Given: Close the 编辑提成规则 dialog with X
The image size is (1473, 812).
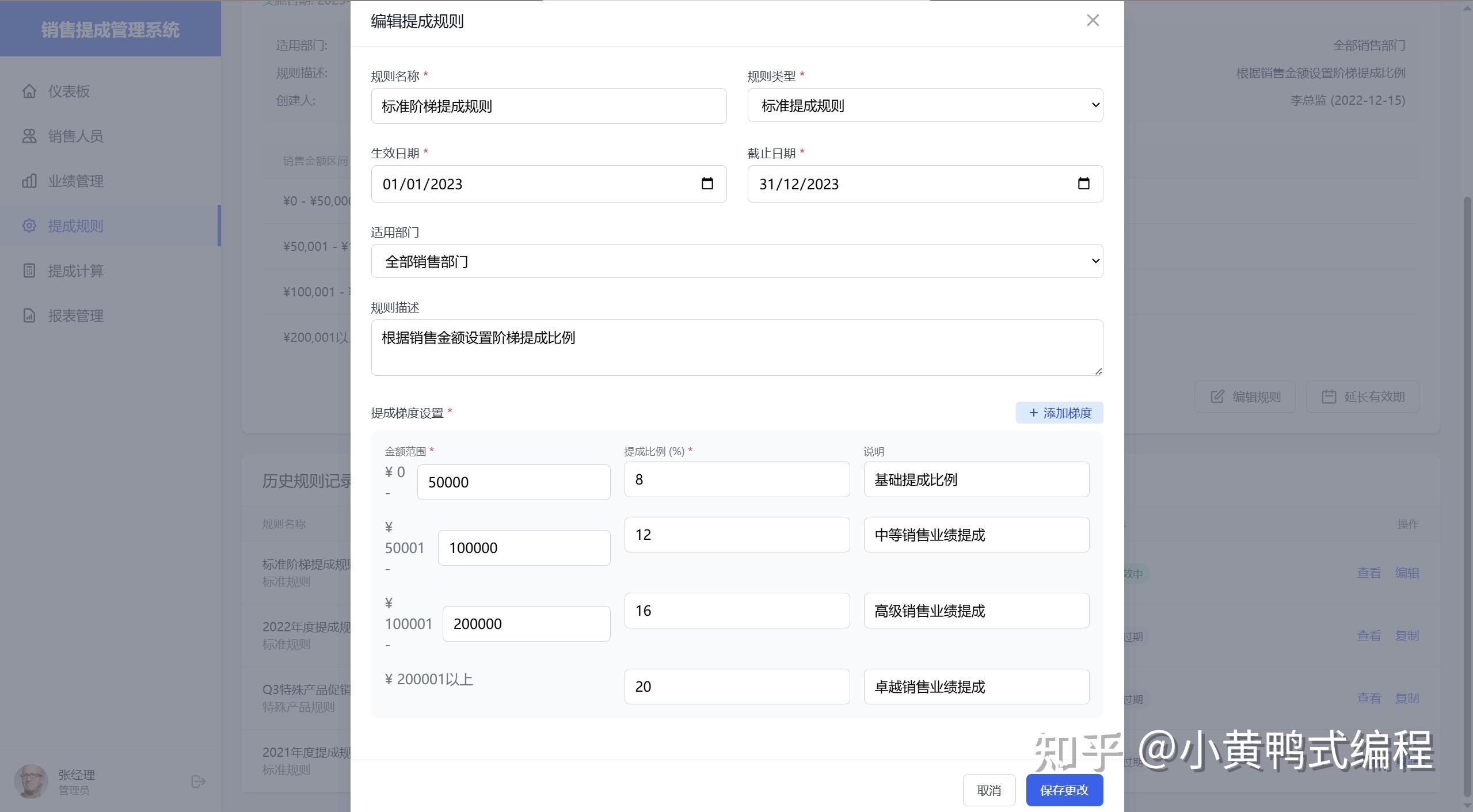Looking at the screenshot, I should tap(1093, 21).
